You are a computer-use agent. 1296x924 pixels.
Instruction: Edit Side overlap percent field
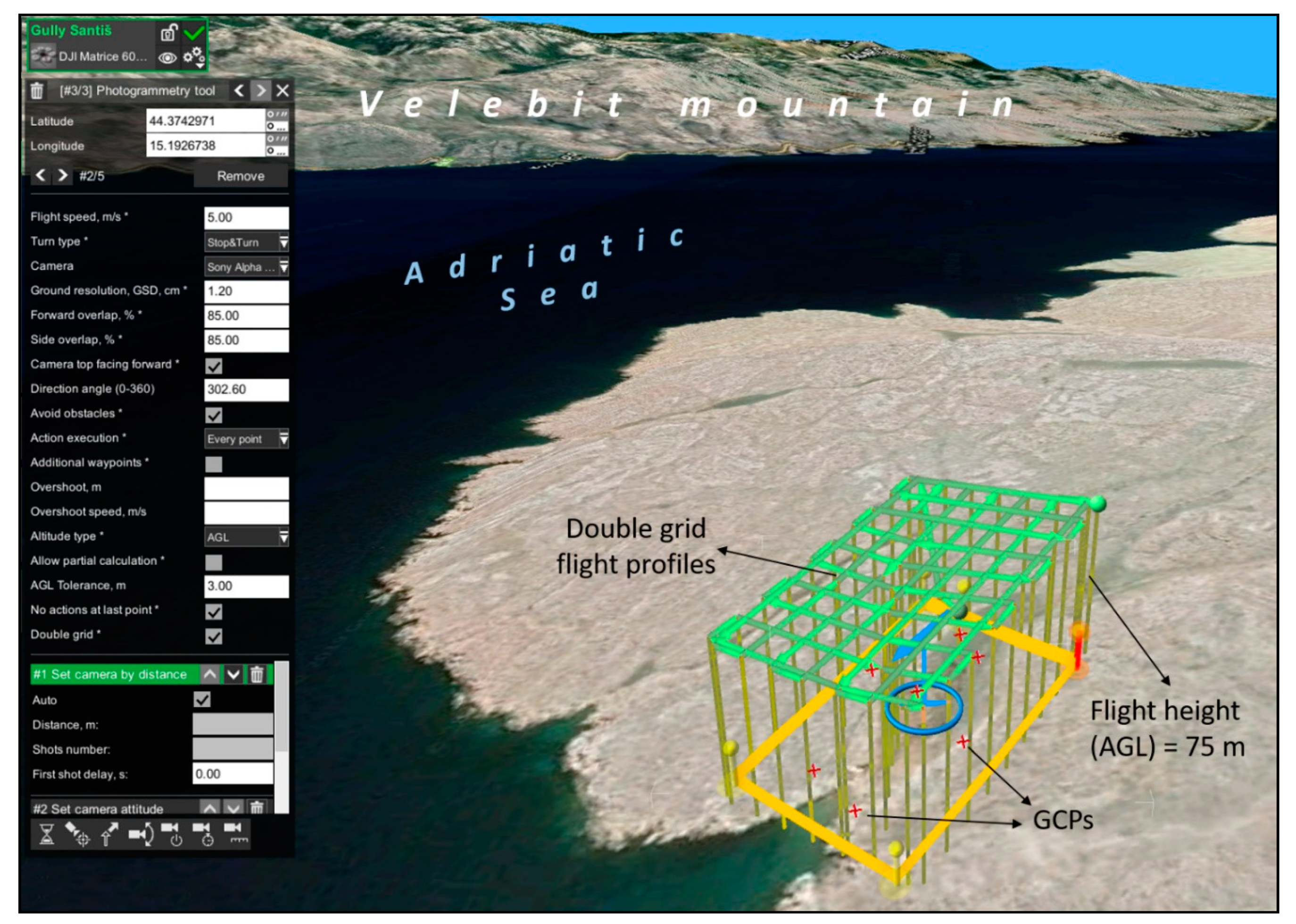coord(247,340)
